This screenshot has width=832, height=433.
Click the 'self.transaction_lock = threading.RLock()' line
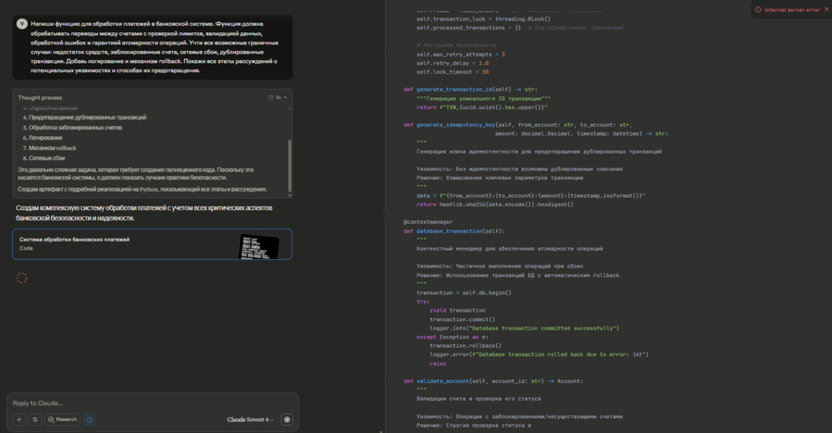(483, 19)
